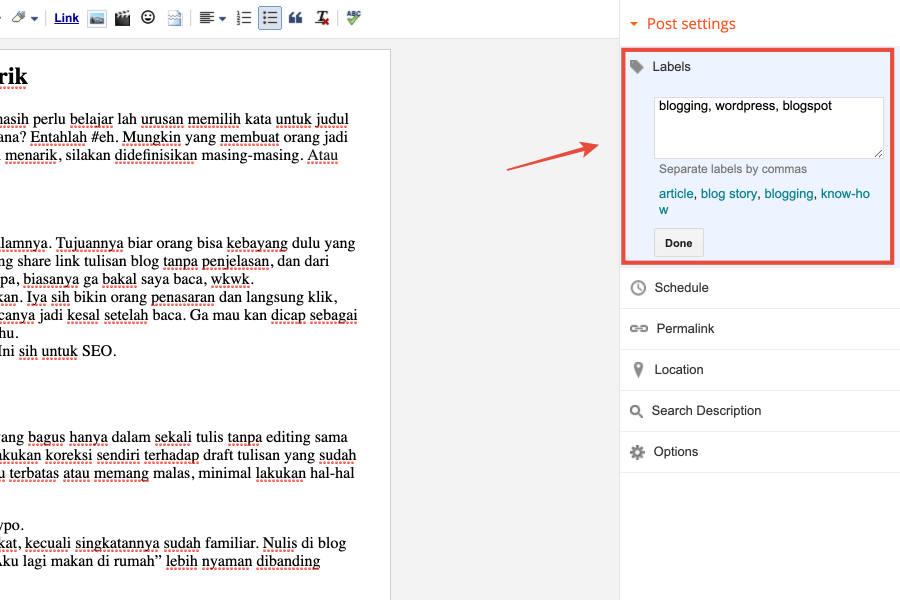Click the Search Description magnifier icon
This screenshot has width=900, height=600.
(x=636, y=411)
